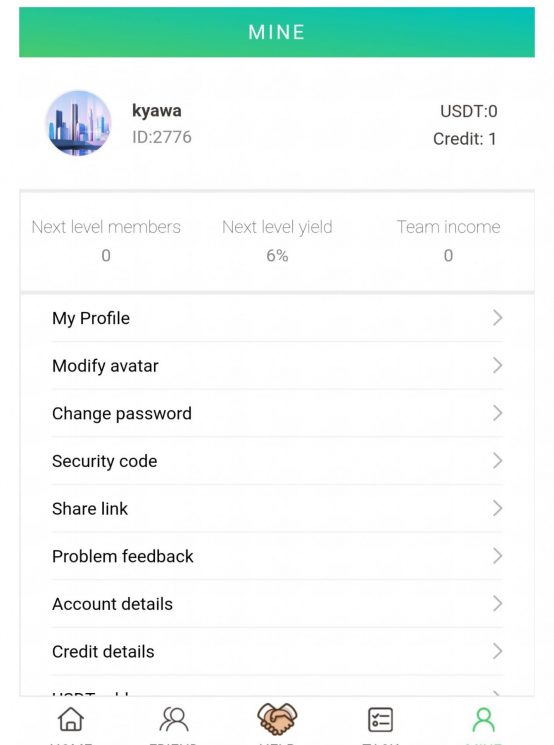Viewport: 554px width, 745px height.
Task: Expand the Change password chevron arrow
Action: pyautogui.click(x=497, y=413)
